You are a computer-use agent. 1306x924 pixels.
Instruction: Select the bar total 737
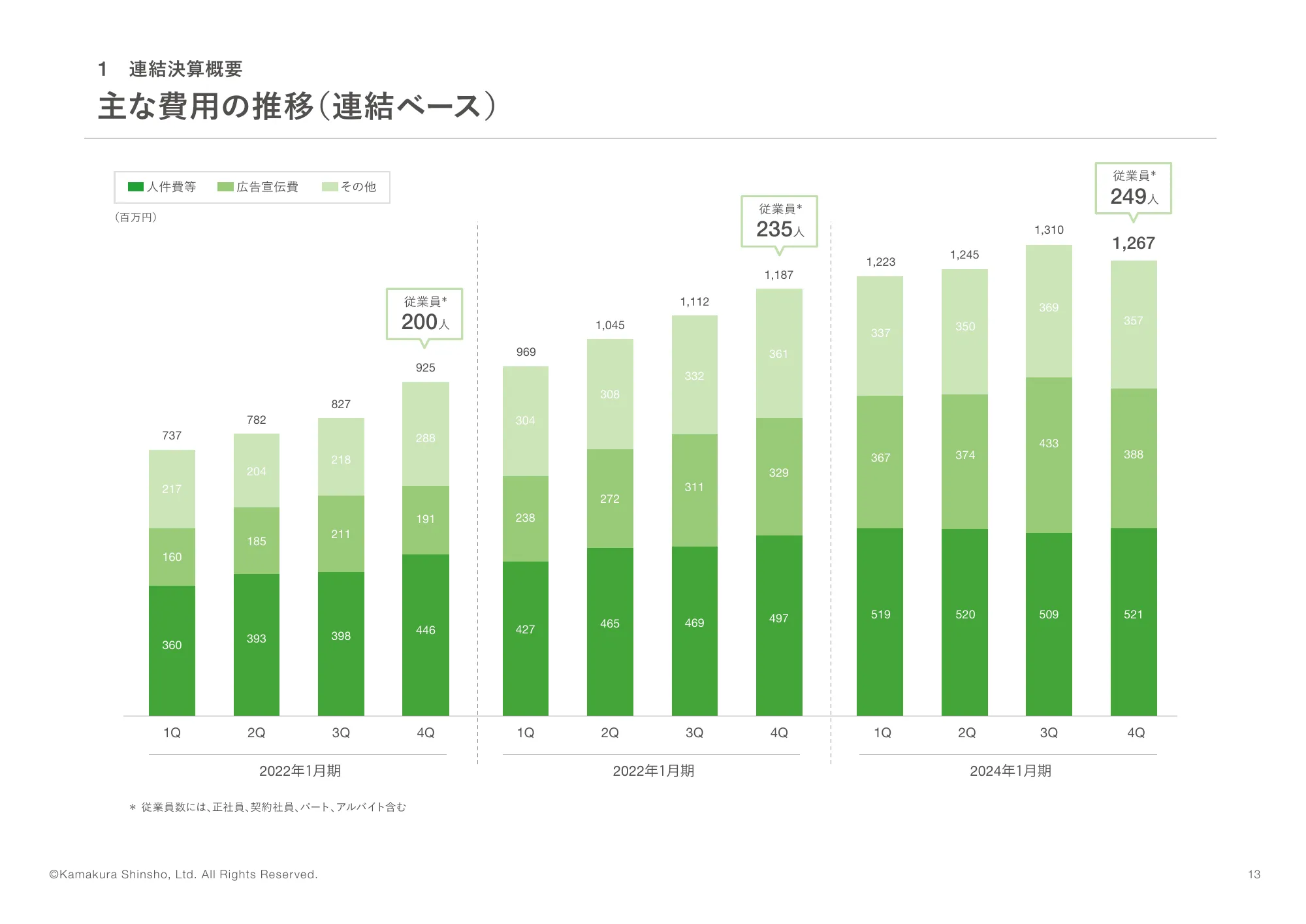[x=172, y=436]
